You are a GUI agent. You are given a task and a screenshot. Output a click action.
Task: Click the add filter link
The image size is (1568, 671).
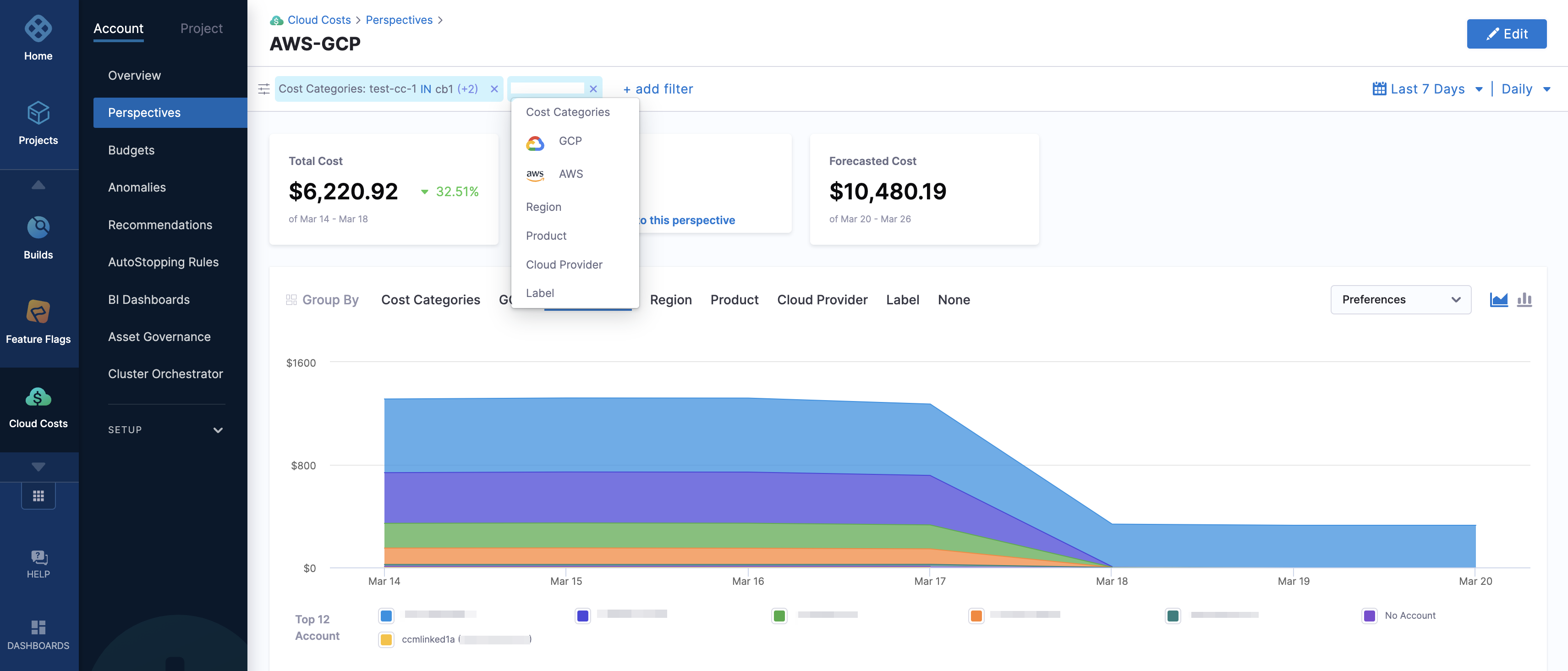click(x=658, y=89)
